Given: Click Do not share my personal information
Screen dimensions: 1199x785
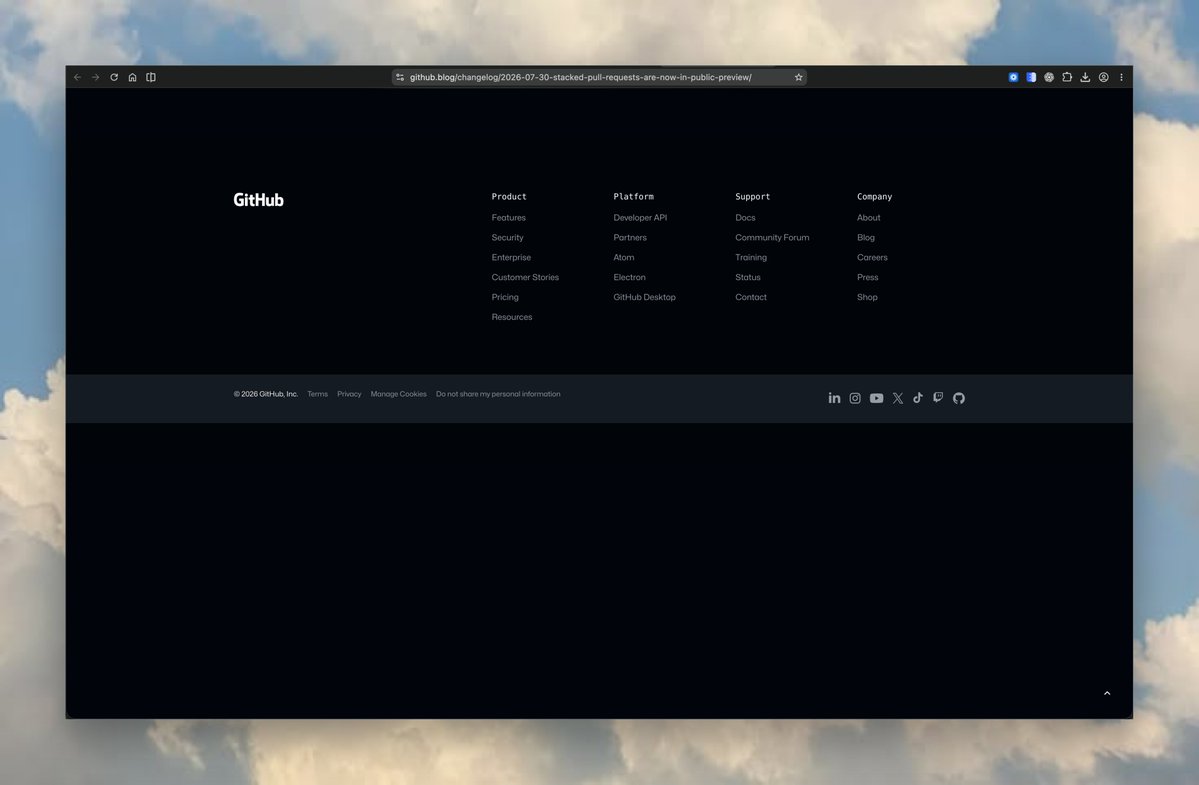Looking at the screenshot, I should pyautogui.click(x=498, y=394).
